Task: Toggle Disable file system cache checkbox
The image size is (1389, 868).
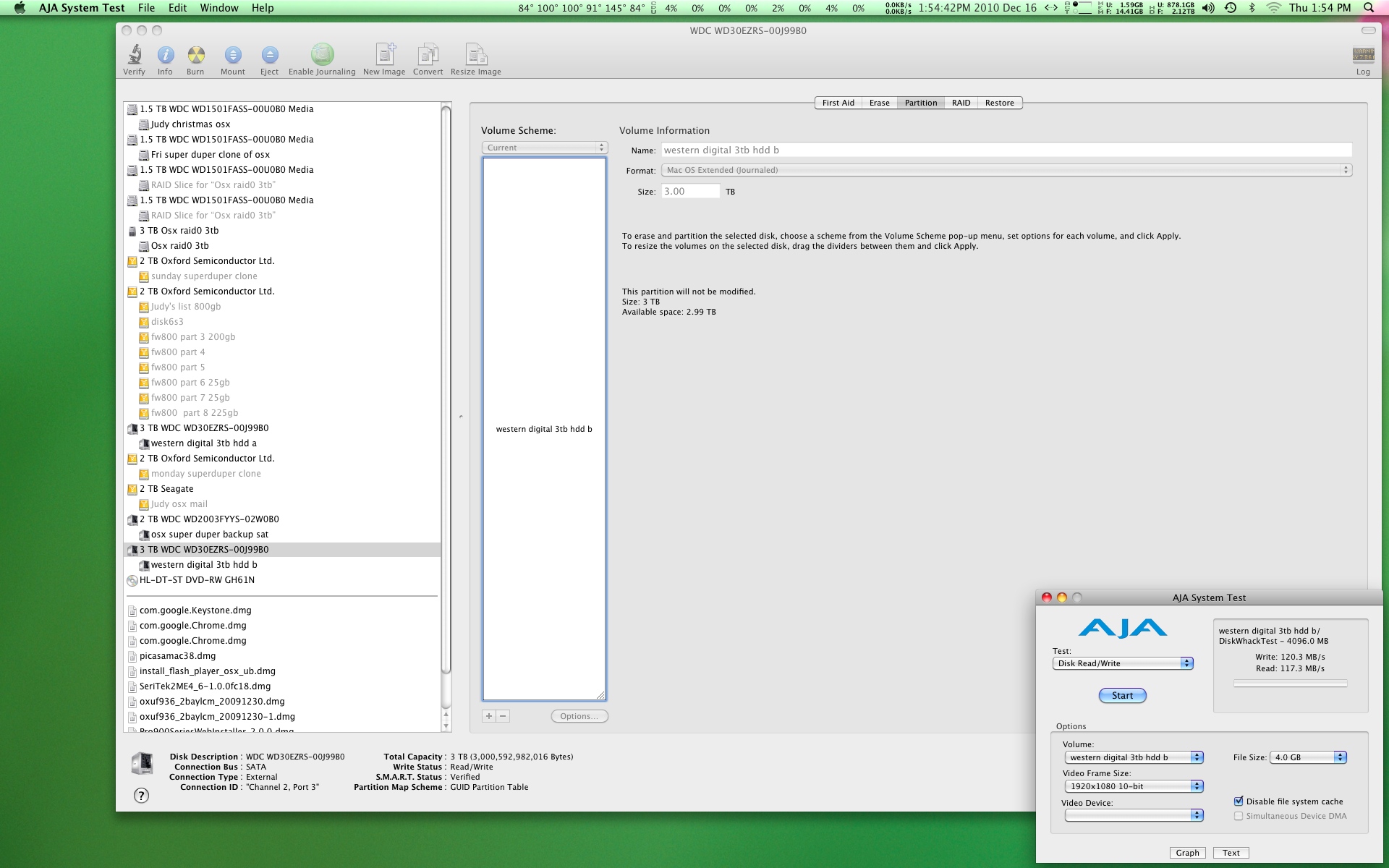Action: [x=1239, y=801]
